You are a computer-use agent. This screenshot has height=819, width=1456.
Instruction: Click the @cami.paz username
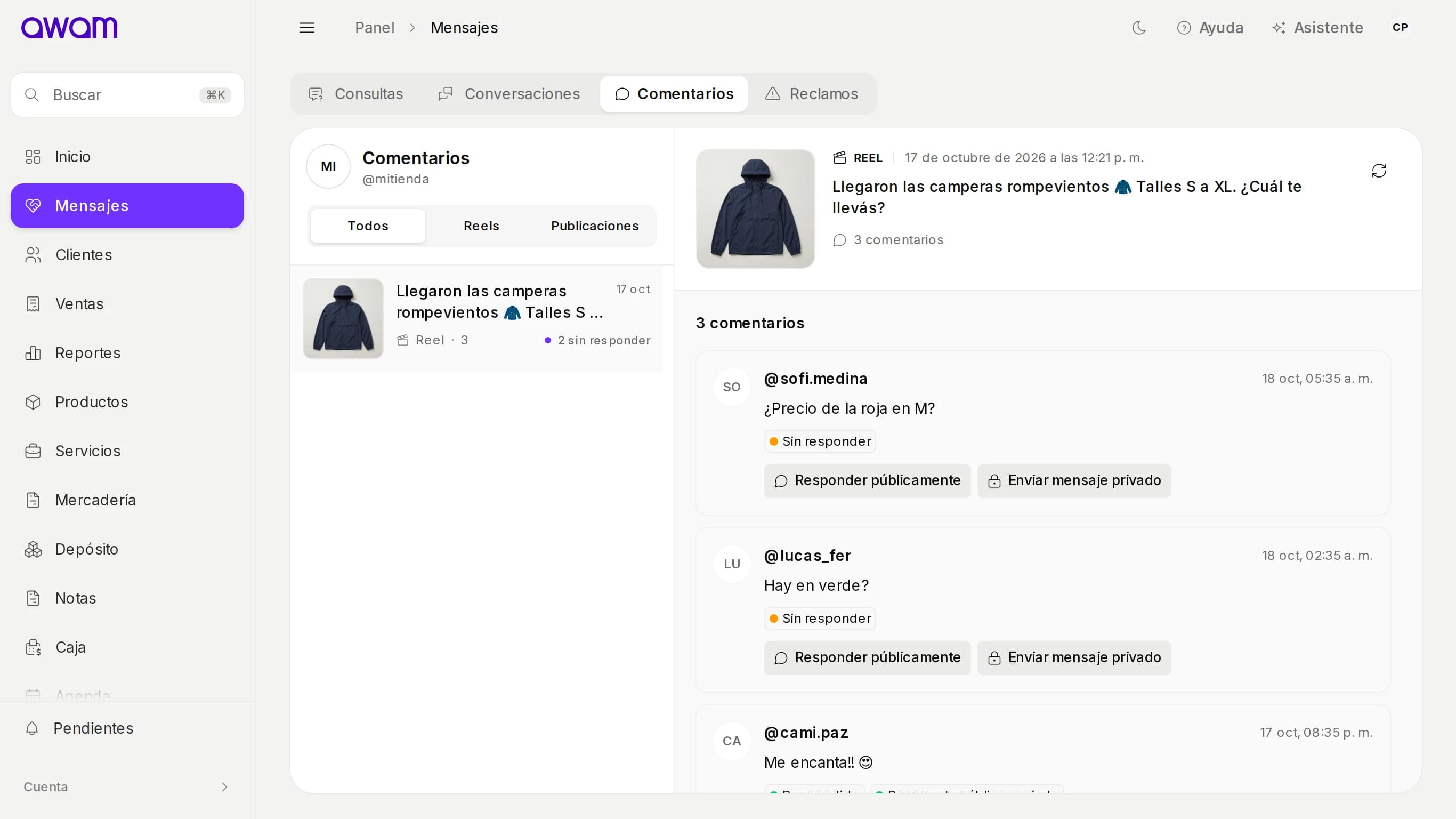806,733
